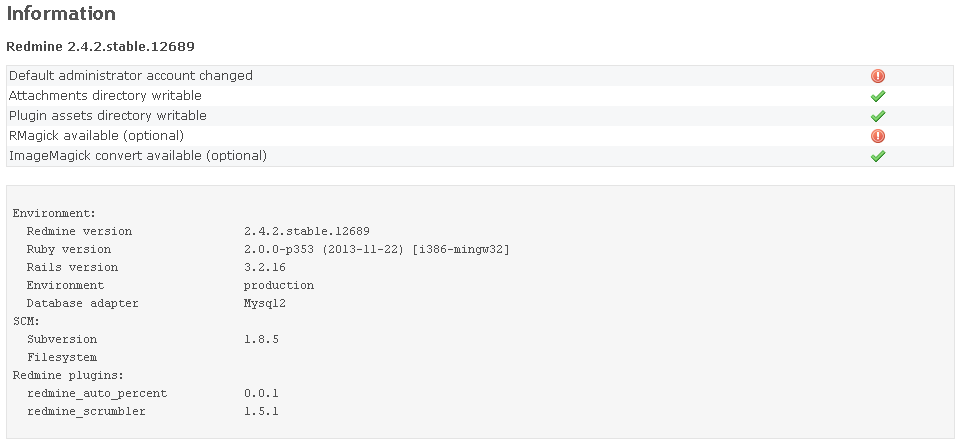961x445 pixels.
Task: Click the ImageMagick convert available (optional) label
Action: pos(138,156)
